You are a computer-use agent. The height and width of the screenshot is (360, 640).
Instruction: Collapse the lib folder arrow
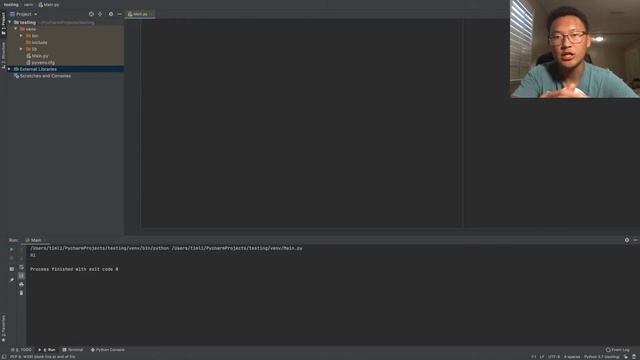21,49
